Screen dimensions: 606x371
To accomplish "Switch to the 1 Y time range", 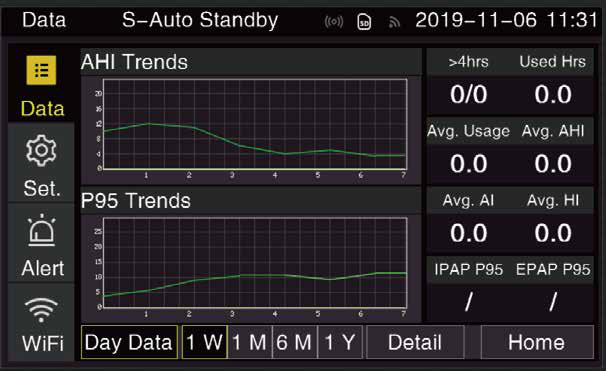I will 340,342.
